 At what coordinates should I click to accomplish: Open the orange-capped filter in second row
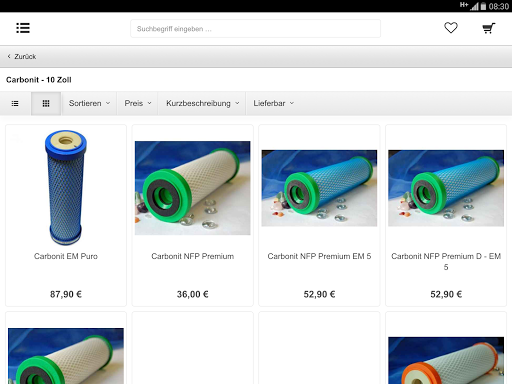[x=446, y=360]
